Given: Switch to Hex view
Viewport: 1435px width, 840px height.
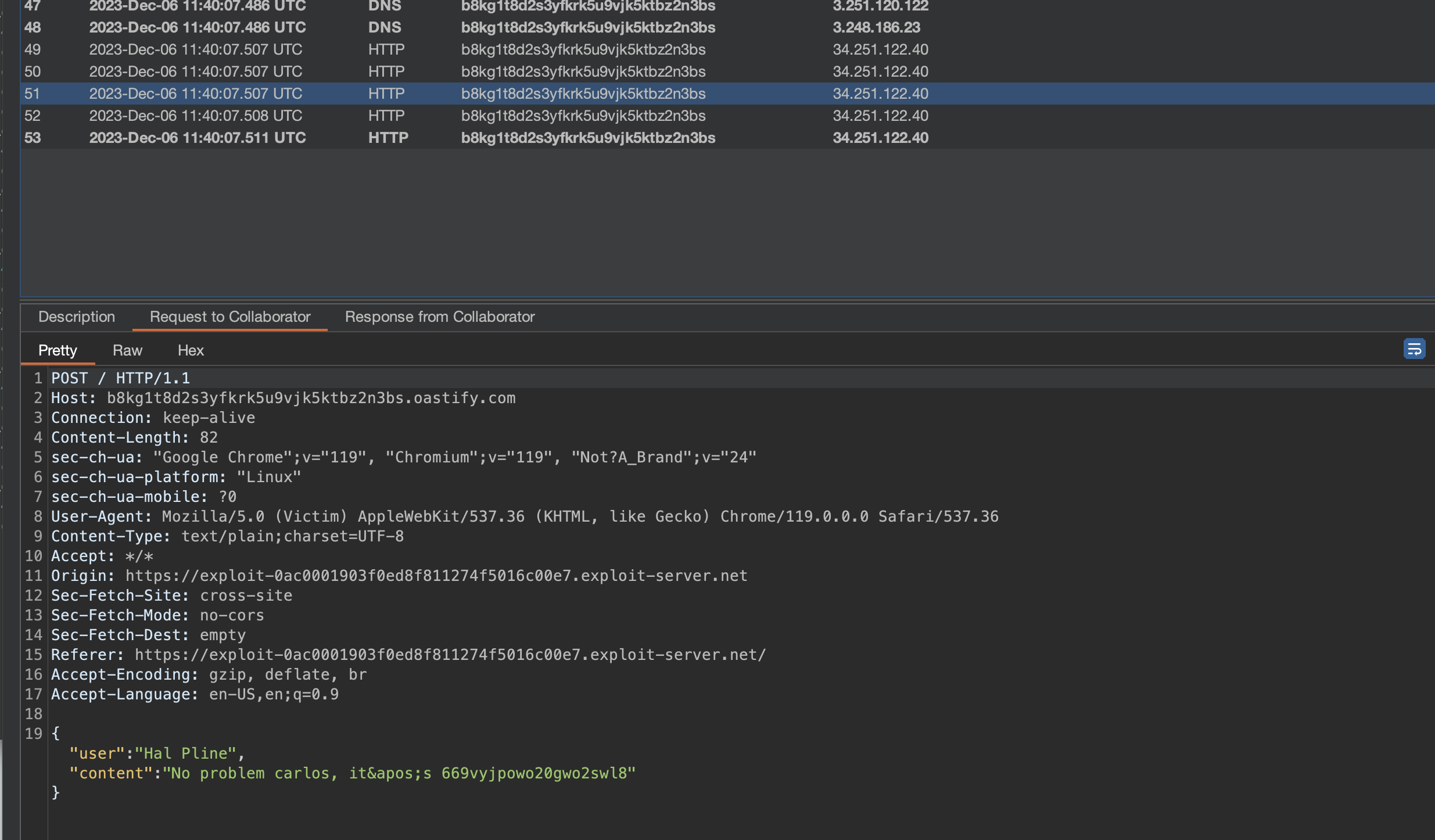Looking at the screenshot, I should pyautogui.click(x=191, y=350).
